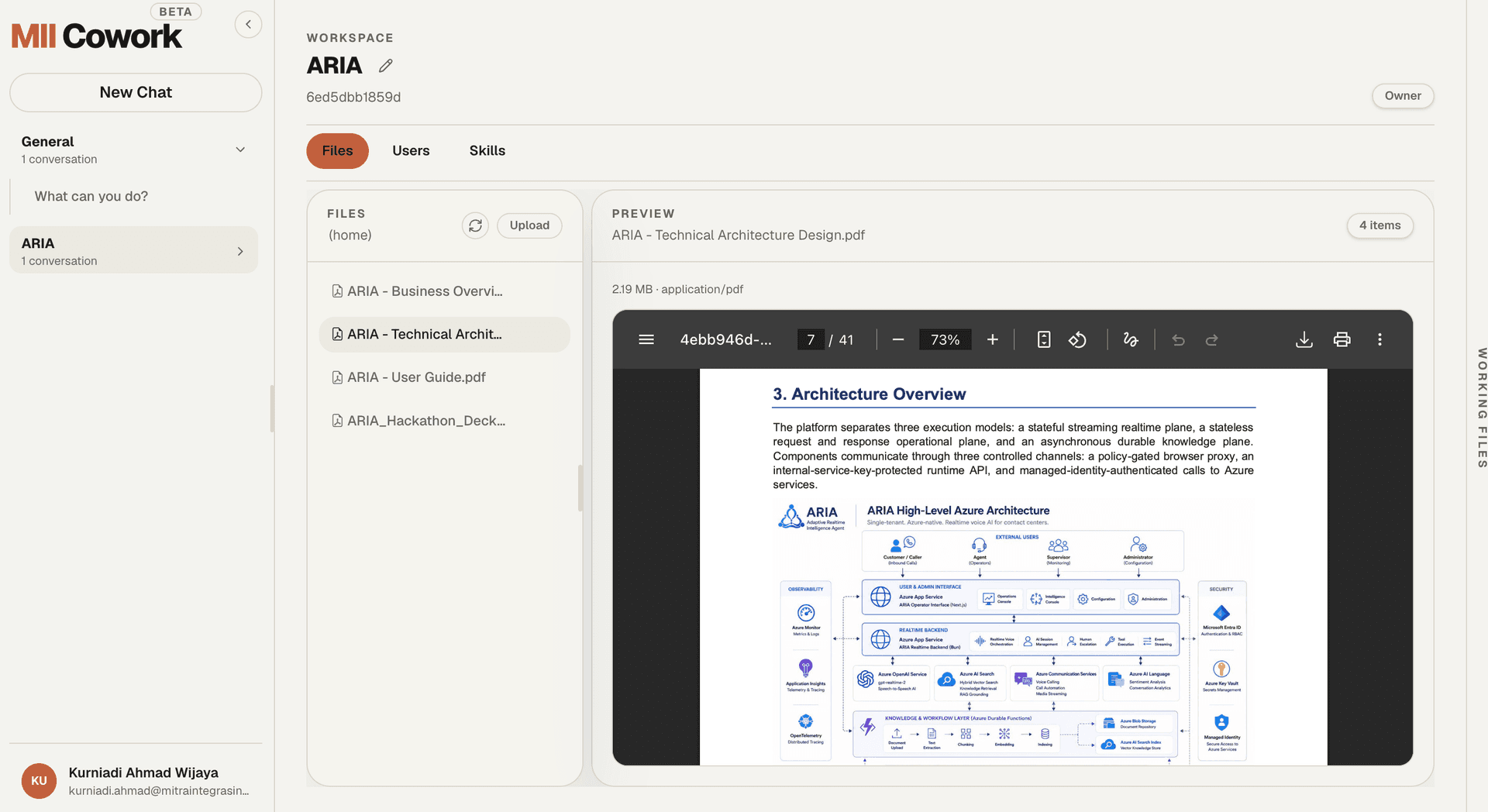Click the fit to page icon
This screenshot has width=1488, height=812.
(x=1044, y=339)
